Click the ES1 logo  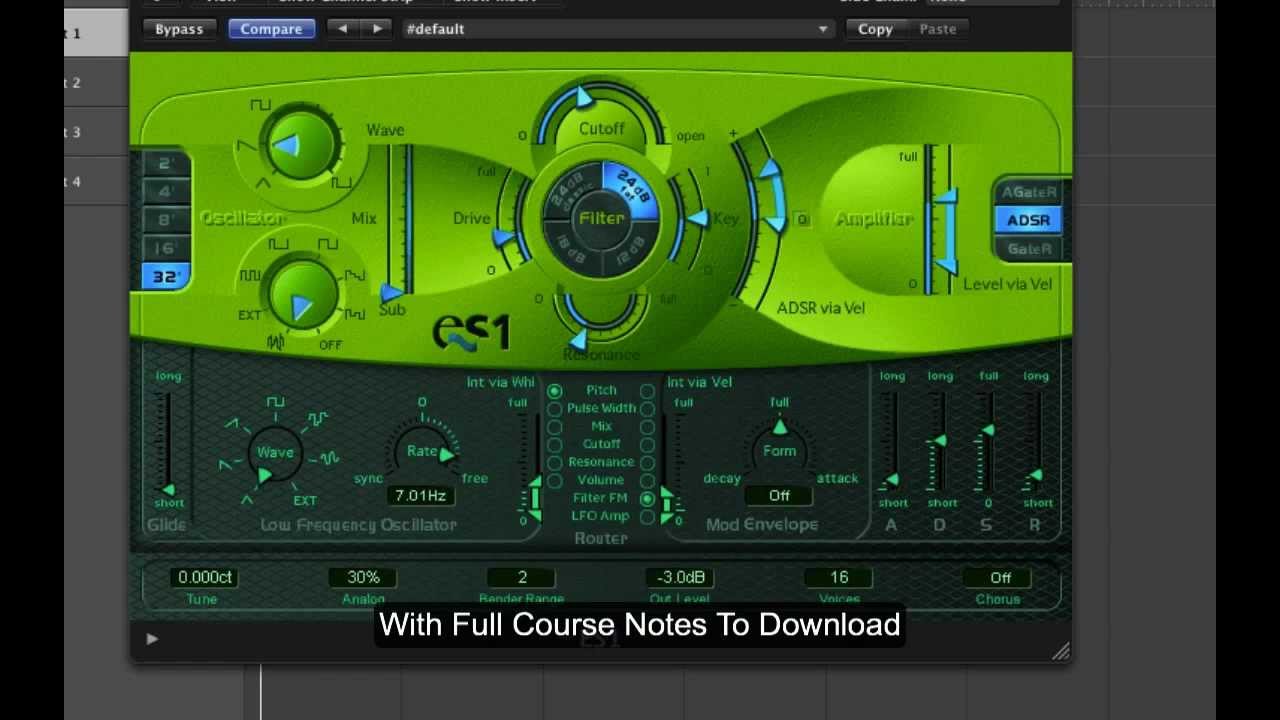point(472,331)
